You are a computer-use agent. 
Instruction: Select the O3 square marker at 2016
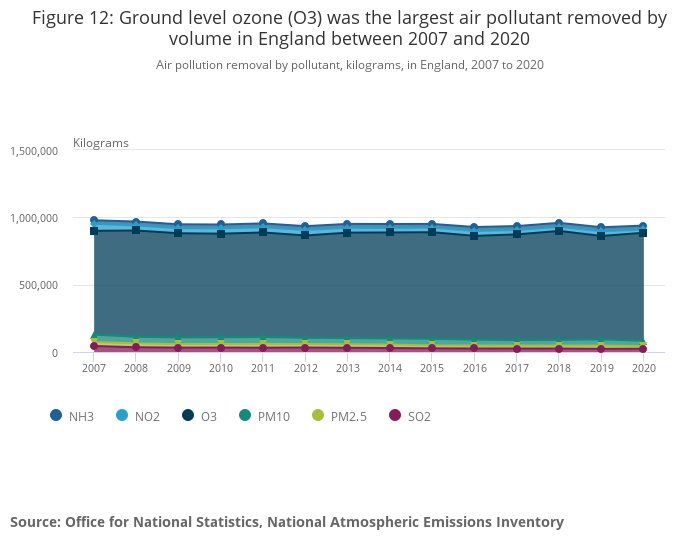[474, 235]
